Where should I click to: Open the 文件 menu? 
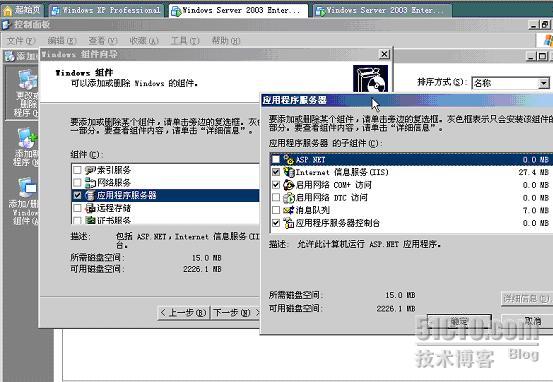[21, 41]
